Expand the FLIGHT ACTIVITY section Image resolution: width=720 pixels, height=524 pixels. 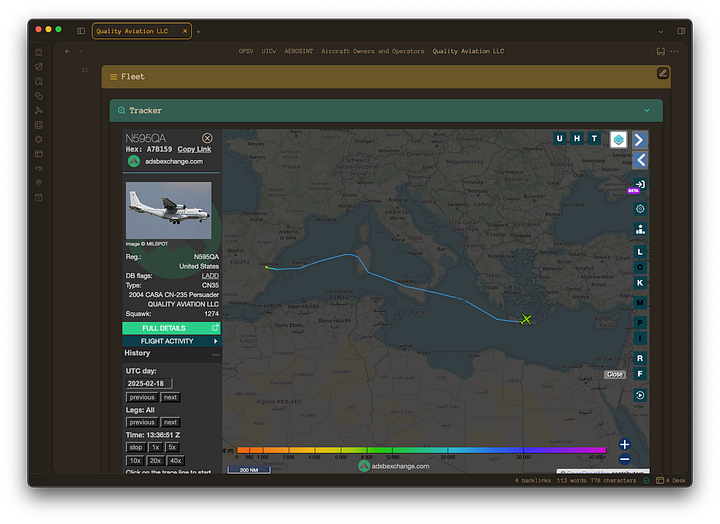[x=171, y=341]
